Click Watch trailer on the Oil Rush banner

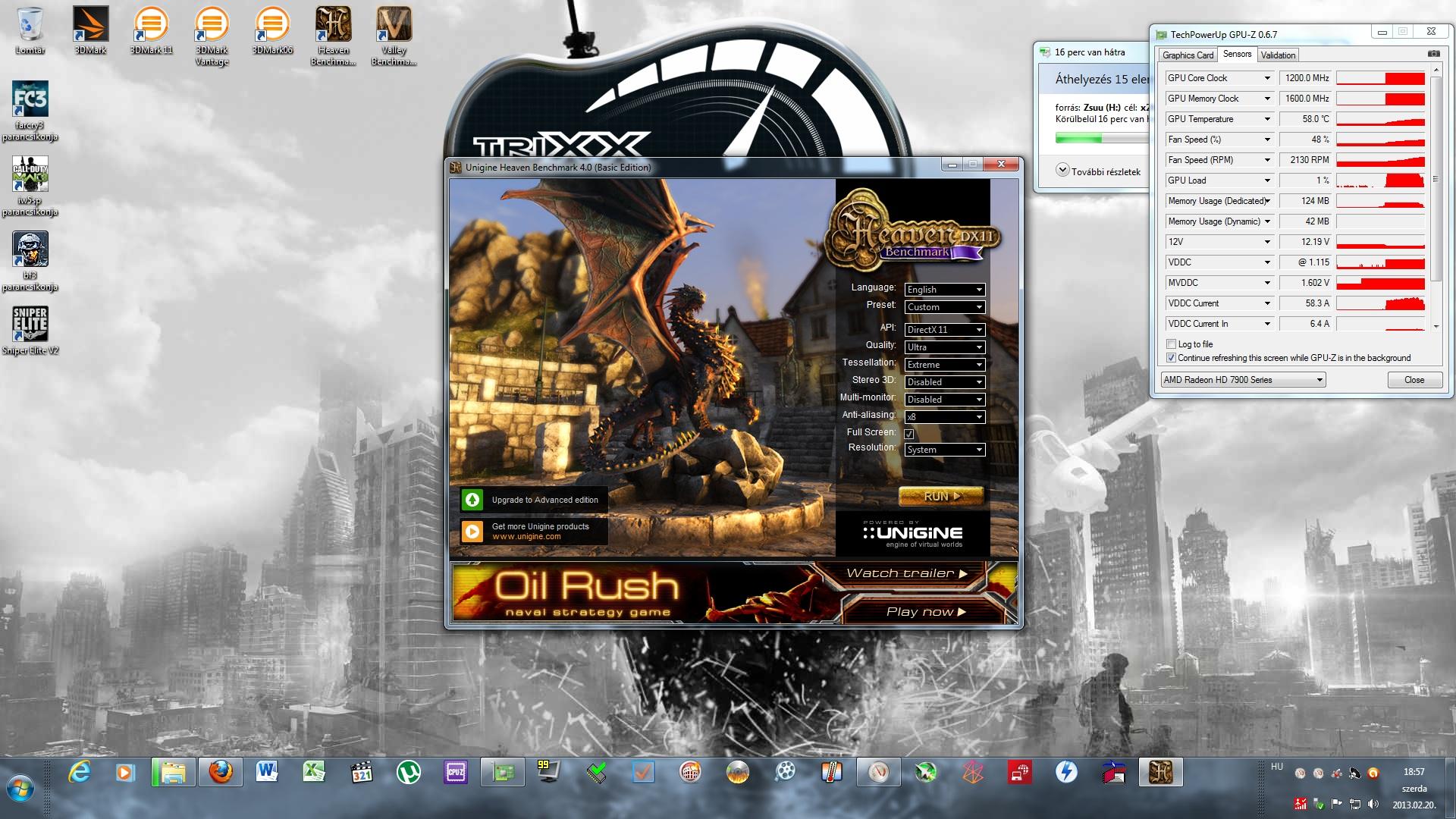(907, 573)
